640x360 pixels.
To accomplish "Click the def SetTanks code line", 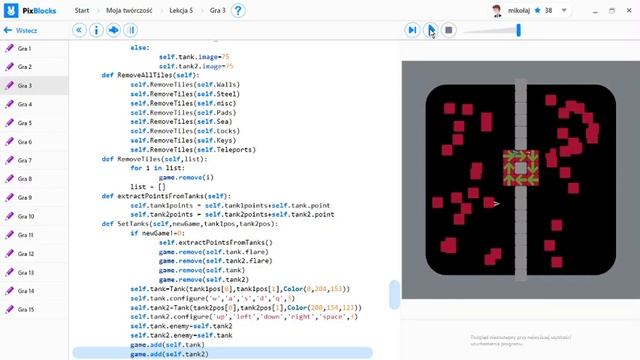I will tap(189, 224).
